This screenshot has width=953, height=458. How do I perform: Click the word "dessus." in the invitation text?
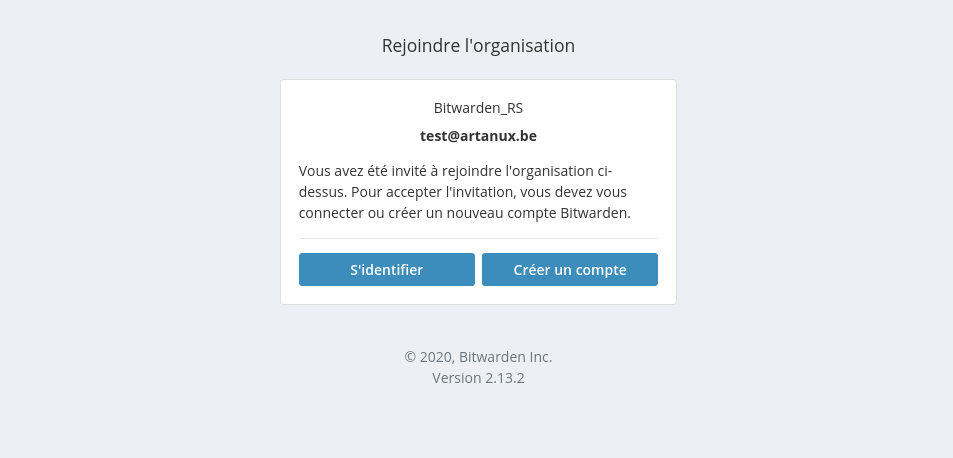(x=322, y=191)
